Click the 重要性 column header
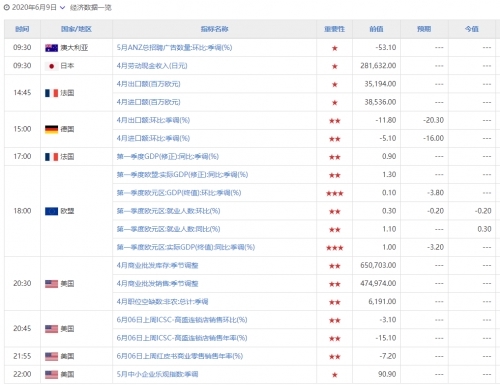 [x=334, y=29]
